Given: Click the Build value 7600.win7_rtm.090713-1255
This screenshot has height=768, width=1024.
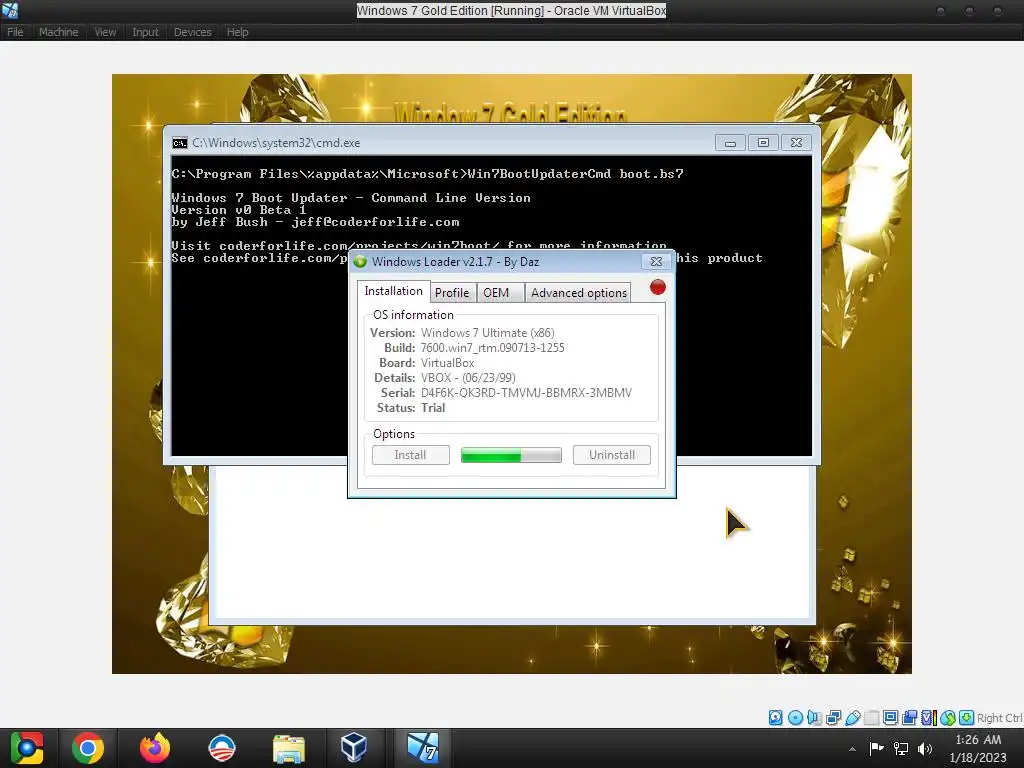Looking at the screenshot, I should tap(492, 348).
